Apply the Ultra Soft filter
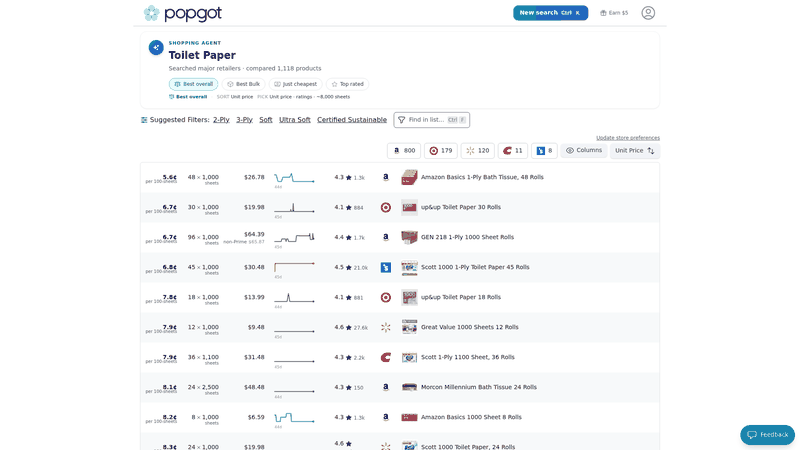 295,120
